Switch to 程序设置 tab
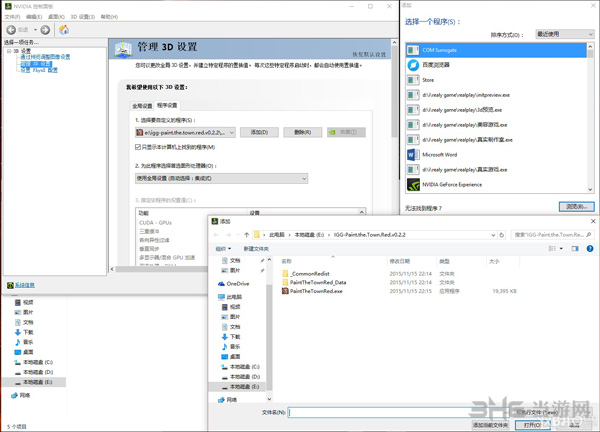The height and width of the screenshot is (432, 600). pyautogui.click(x=167, y=105)
